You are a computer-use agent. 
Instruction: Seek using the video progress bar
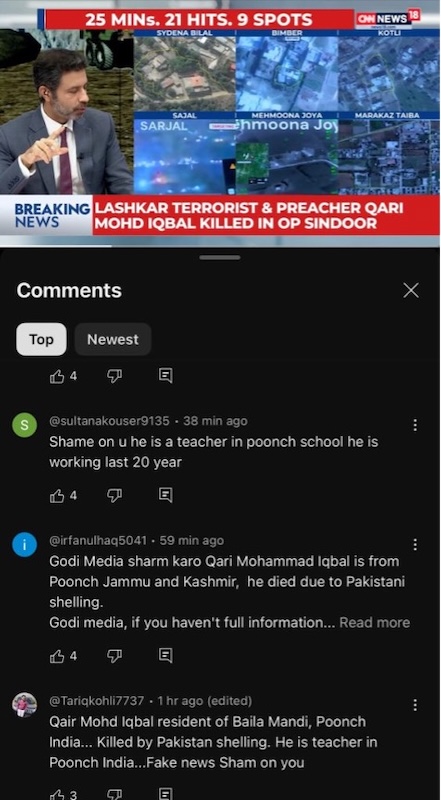click(x=220, y=245)
